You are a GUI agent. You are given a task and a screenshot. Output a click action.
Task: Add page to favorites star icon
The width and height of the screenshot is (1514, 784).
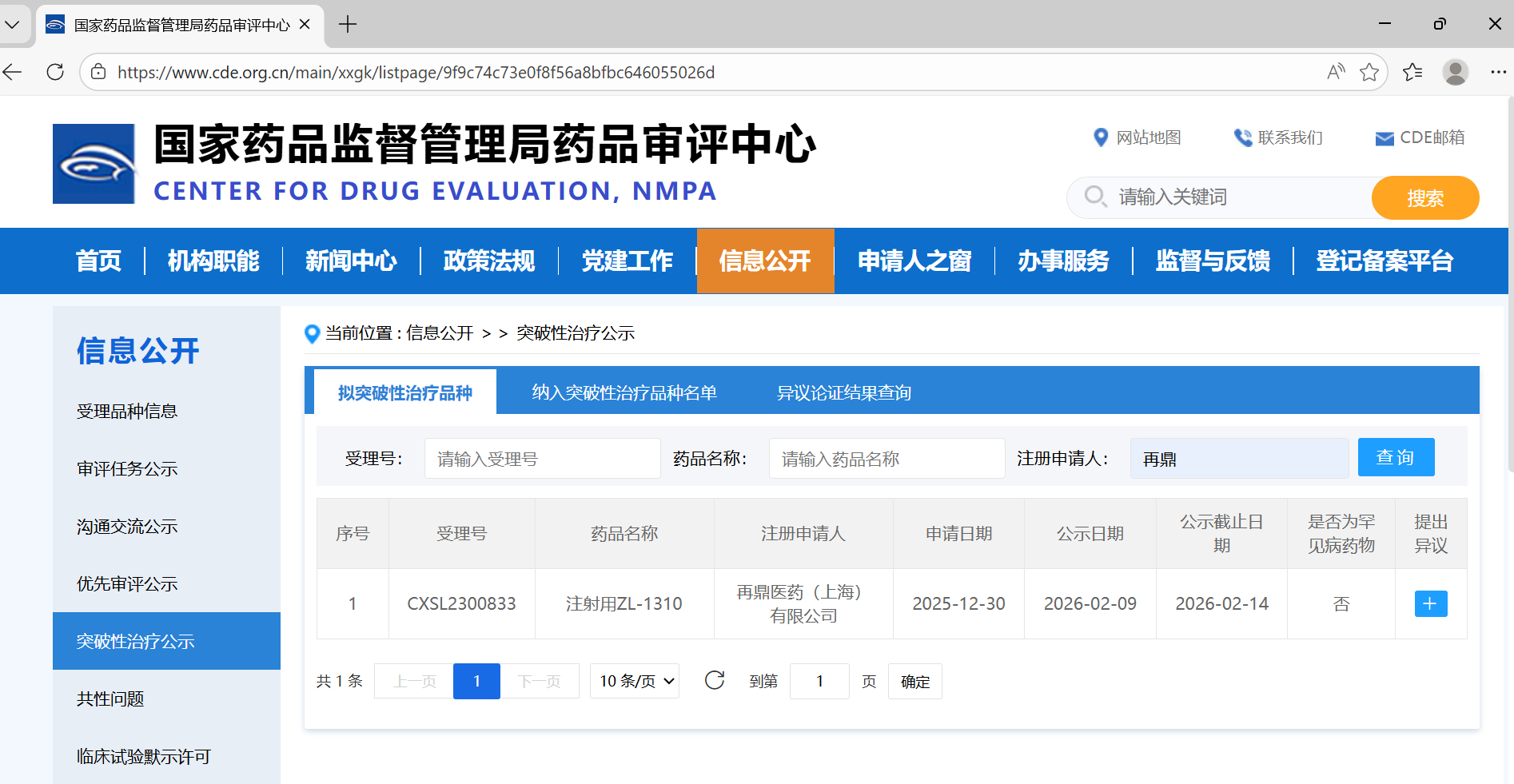pos(1369,72)
